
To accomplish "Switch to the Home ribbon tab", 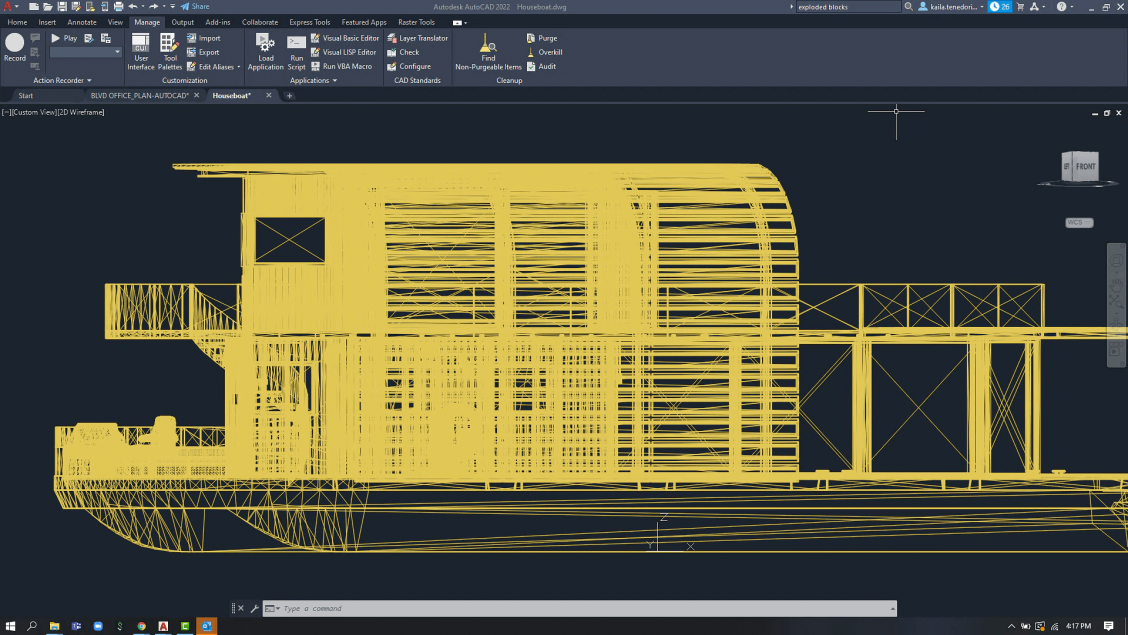I will point(16,21).
